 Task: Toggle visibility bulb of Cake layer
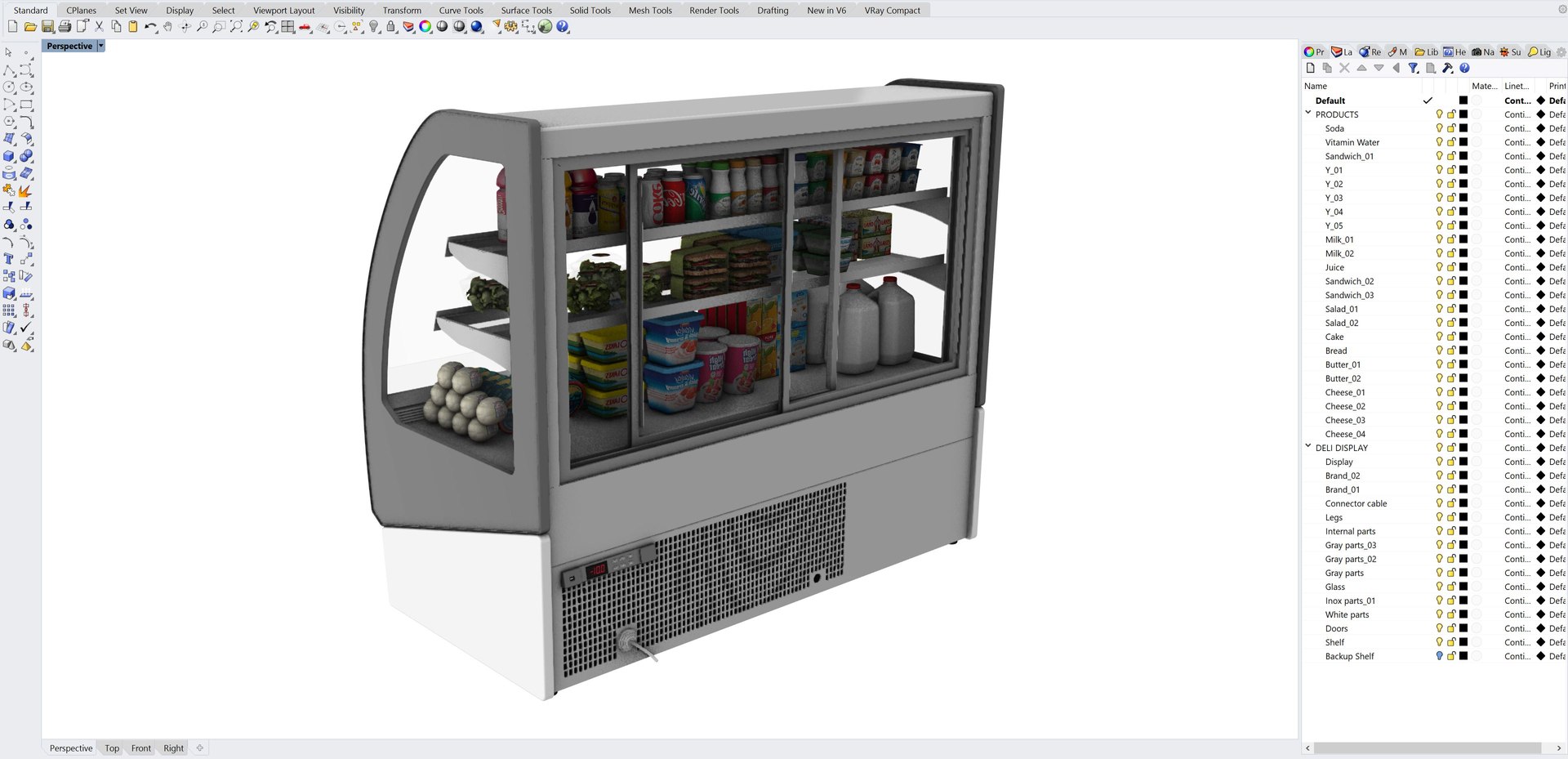[x=1439, y=337]
